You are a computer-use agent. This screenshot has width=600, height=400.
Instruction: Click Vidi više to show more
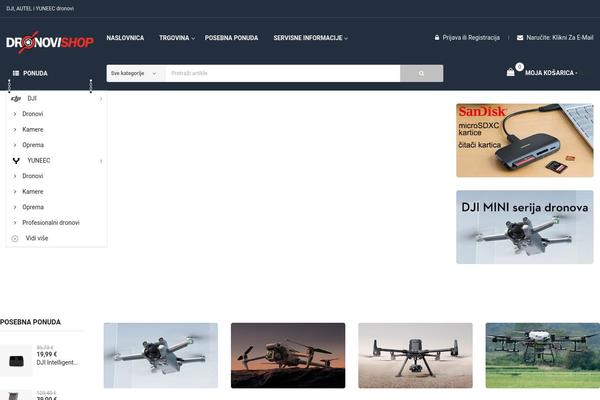coord(37,238)
